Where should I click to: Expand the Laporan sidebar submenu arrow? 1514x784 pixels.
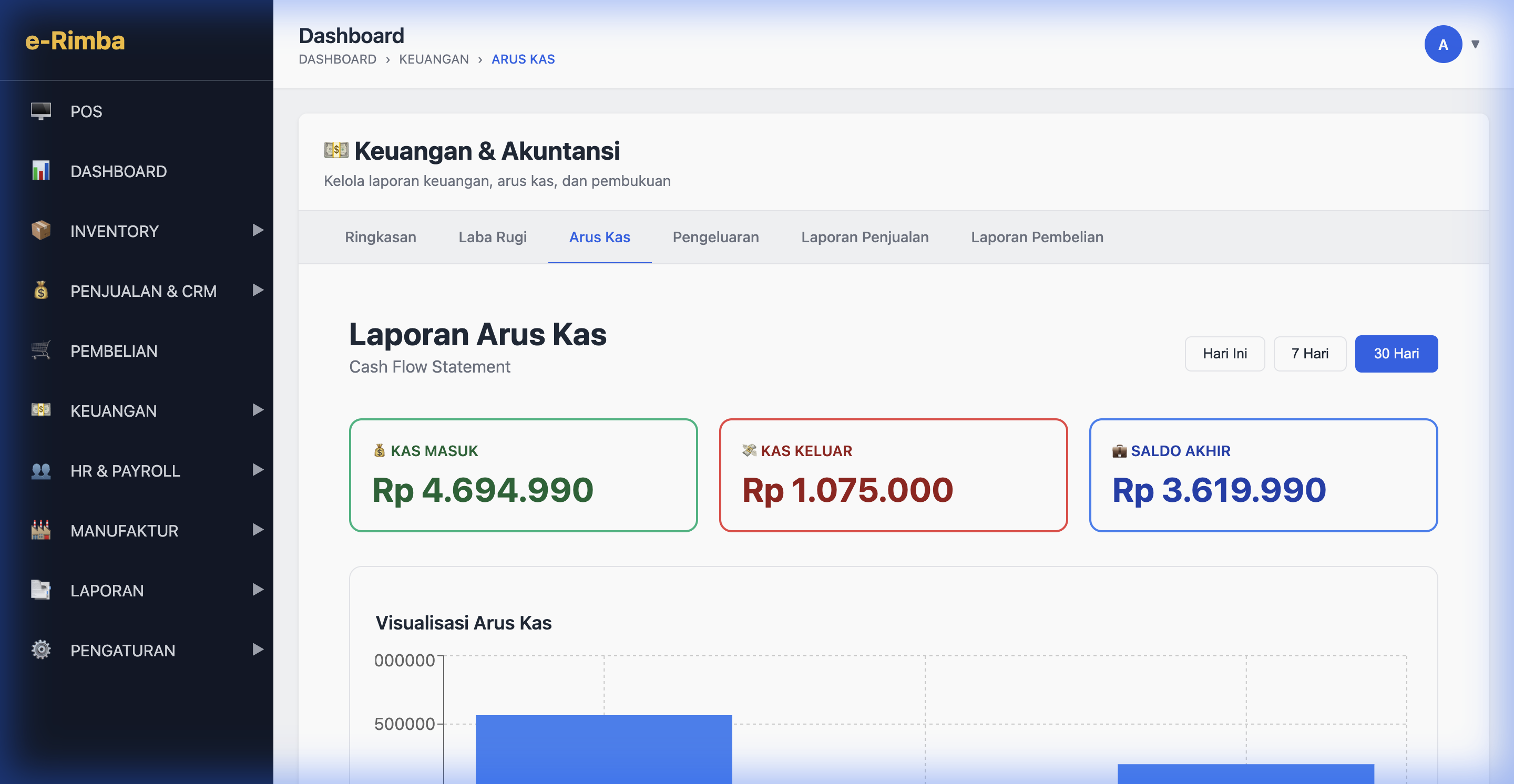click(x=258, y=590)
